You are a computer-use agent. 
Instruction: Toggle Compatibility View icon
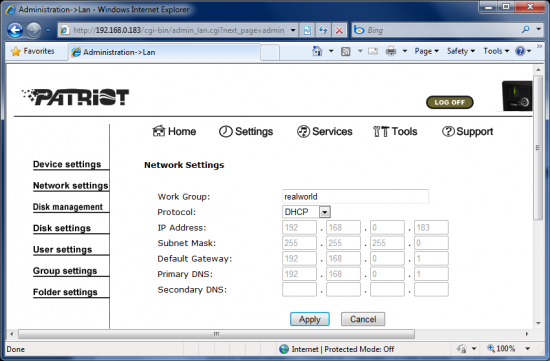[307, 30]
